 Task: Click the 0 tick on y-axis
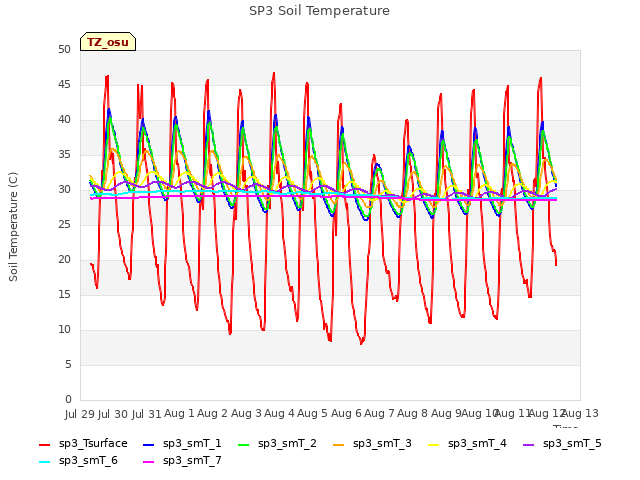click(x=68, y=400)
